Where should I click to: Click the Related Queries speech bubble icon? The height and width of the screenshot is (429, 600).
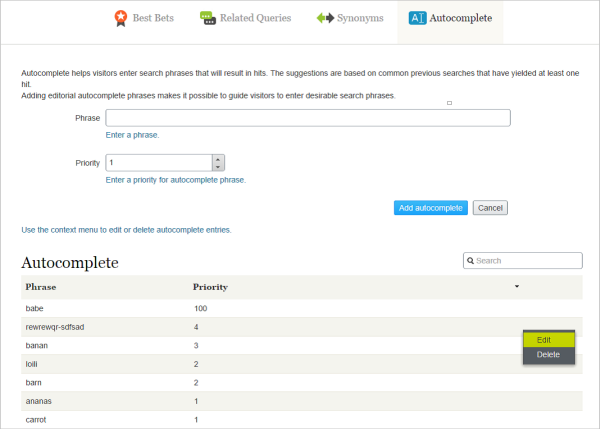(x=207, y=18)
